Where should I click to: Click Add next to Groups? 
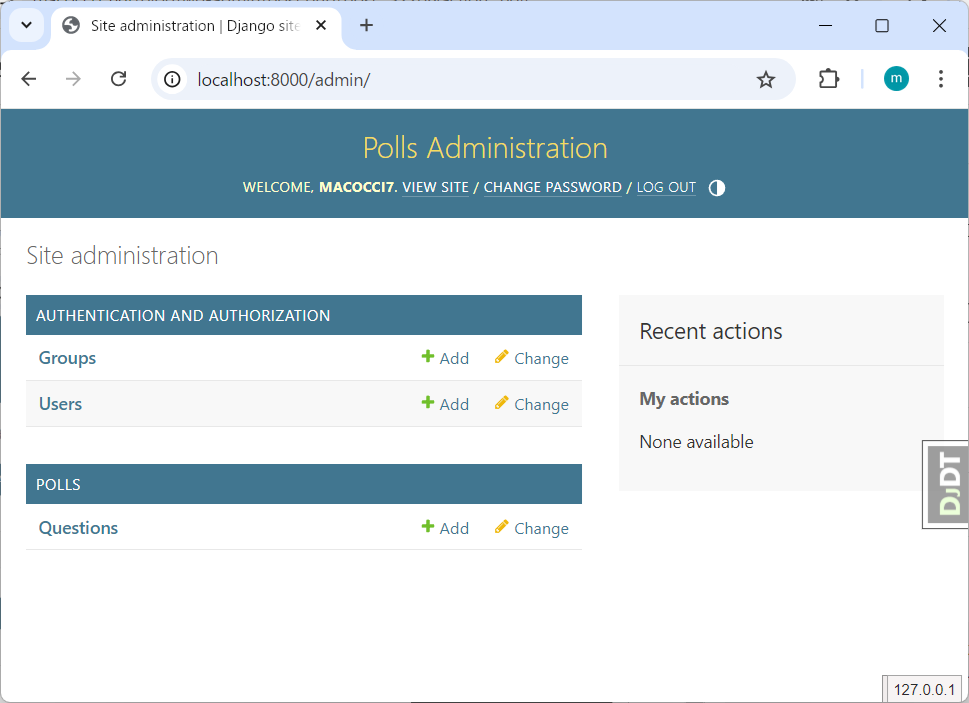coord(445,358)
